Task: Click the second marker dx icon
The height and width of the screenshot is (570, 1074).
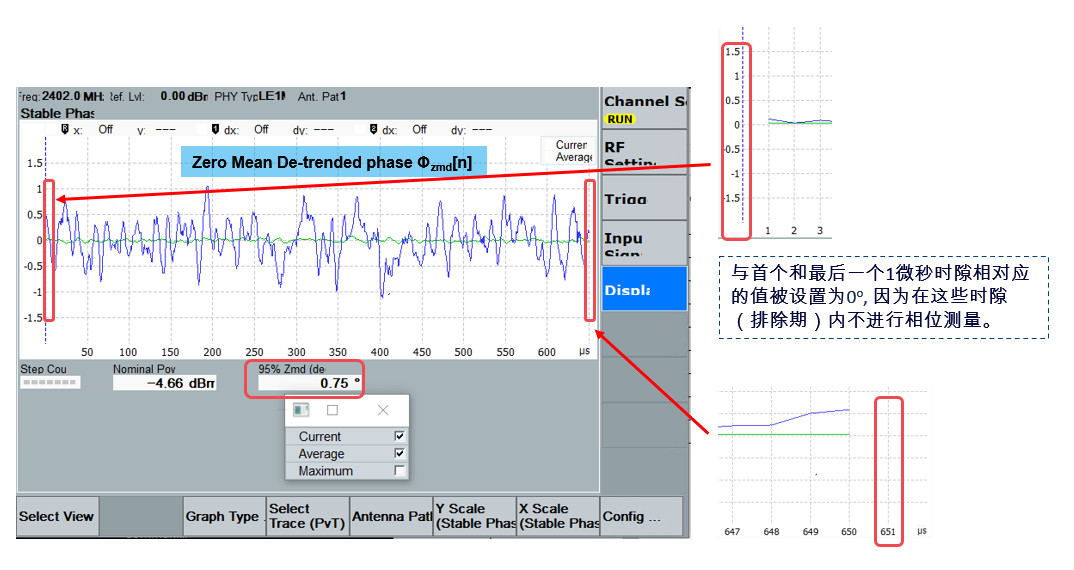Action: 215,129
